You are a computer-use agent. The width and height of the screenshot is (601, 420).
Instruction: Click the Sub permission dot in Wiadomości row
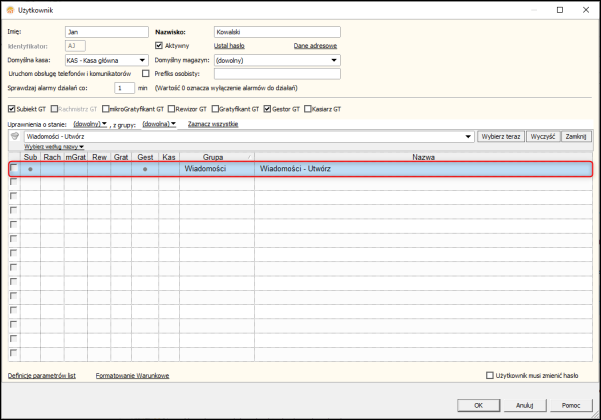pos(30,169)
